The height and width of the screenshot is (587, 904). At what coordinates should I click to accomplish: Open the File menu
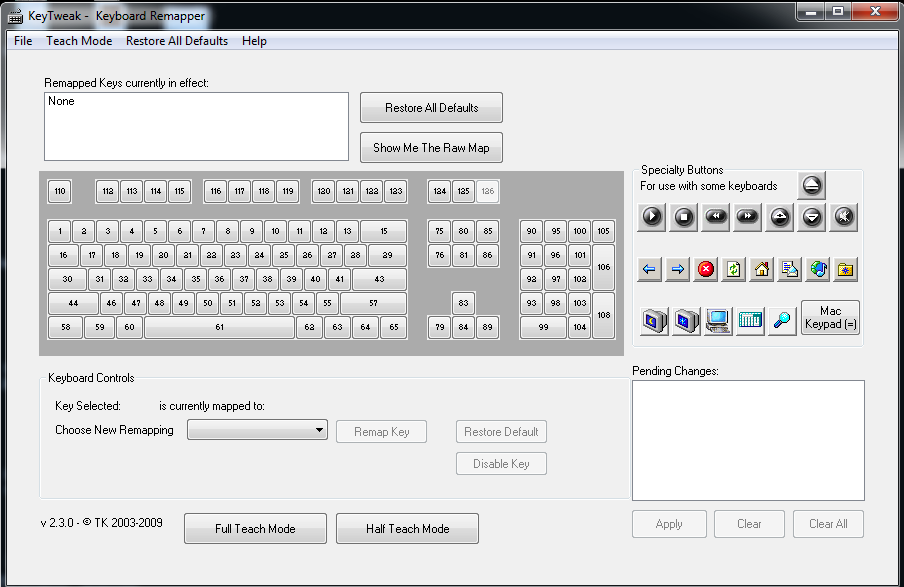(x=23, y=41)
